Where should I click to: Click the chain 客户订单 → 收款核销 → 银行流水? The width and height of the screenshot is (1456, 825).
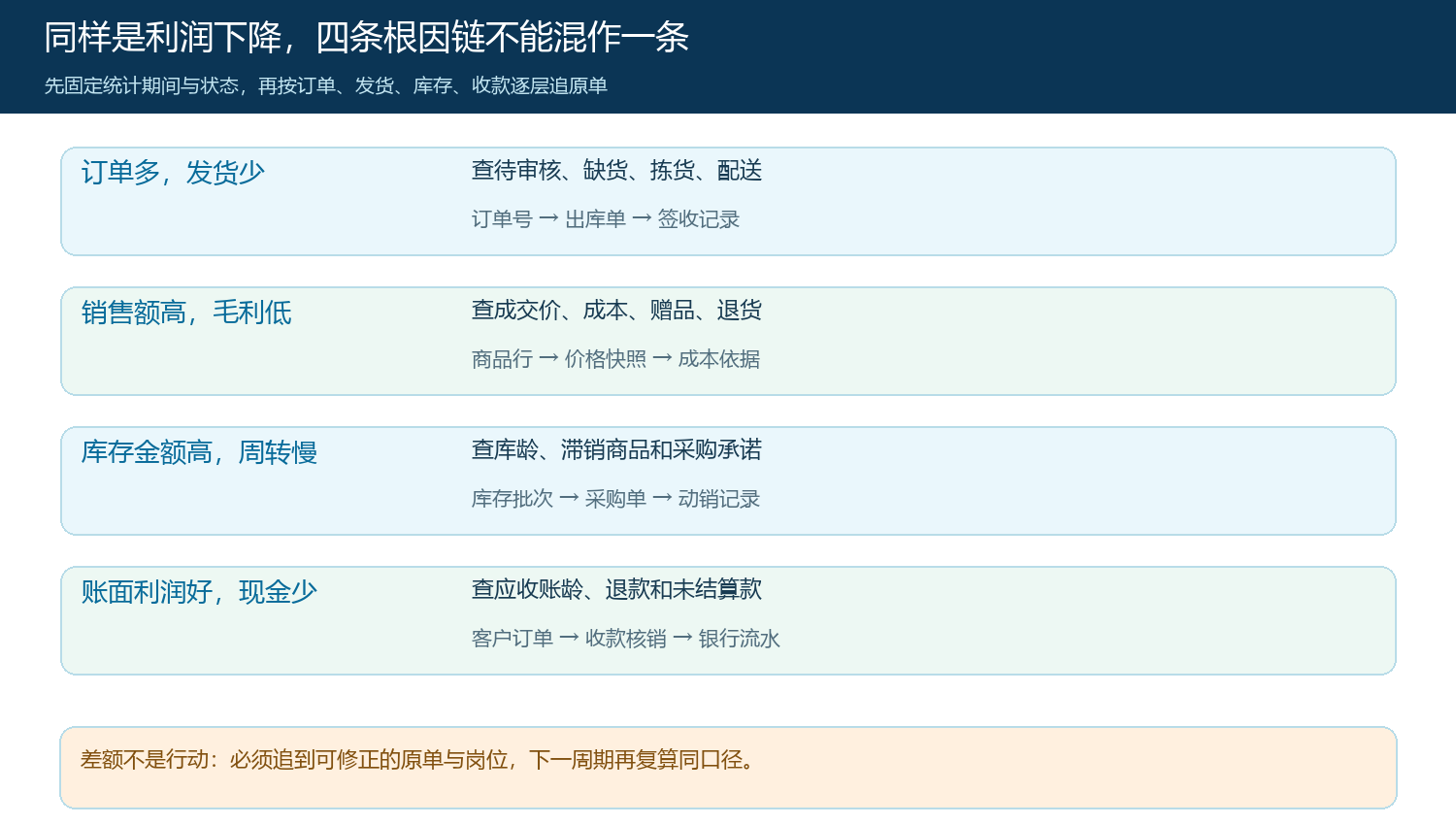[x=626, y=639]
